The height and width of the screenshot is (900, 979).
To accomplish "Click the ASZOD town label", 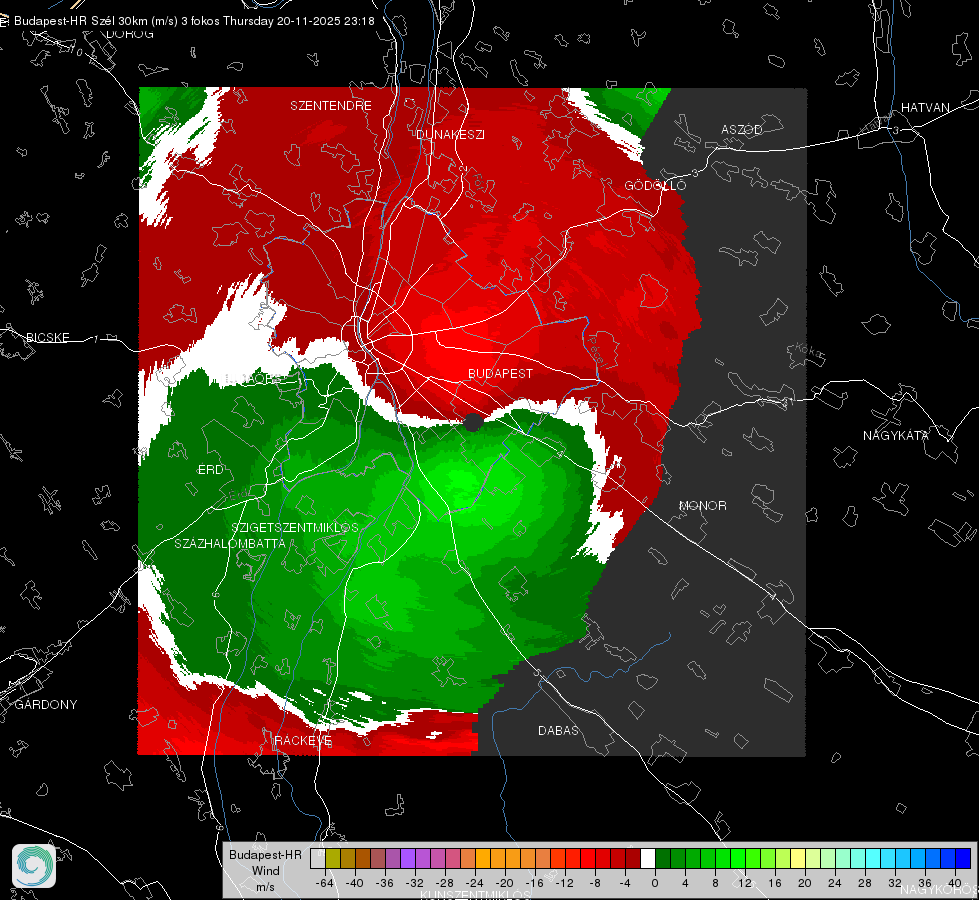I will pos(742,129).
